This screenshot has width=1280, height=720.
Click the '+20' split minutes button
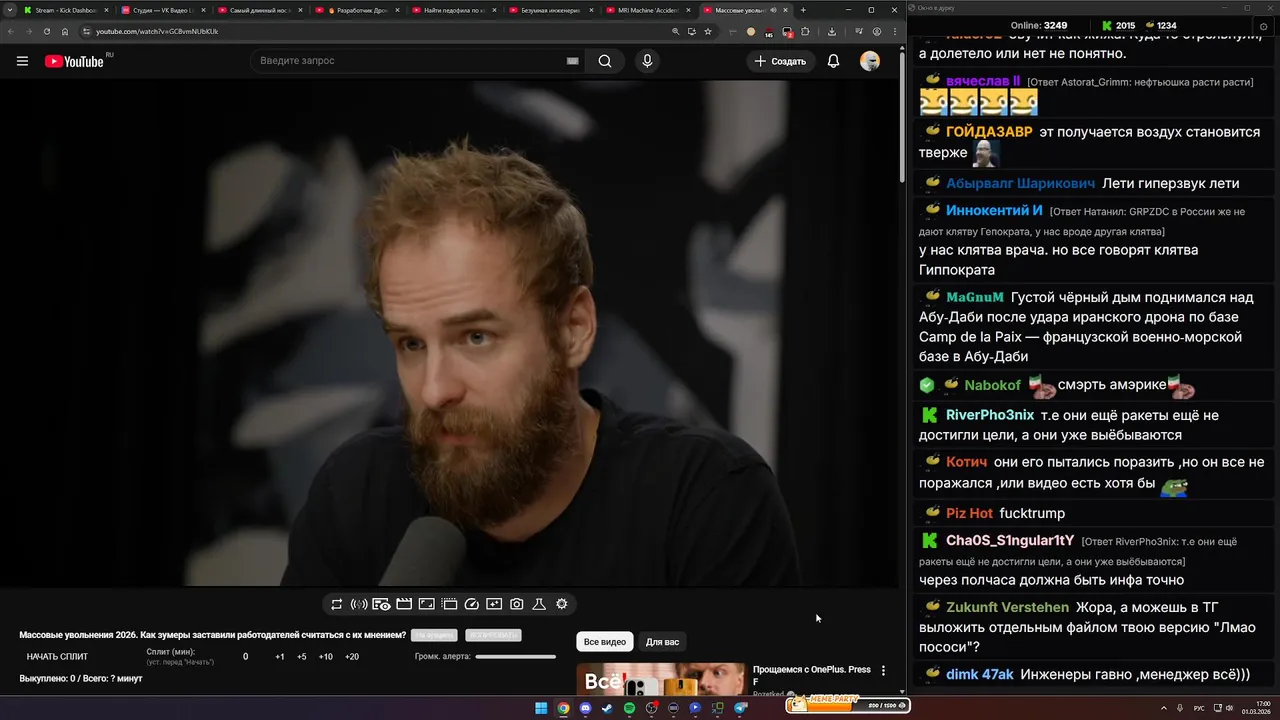tap(352, 657)
